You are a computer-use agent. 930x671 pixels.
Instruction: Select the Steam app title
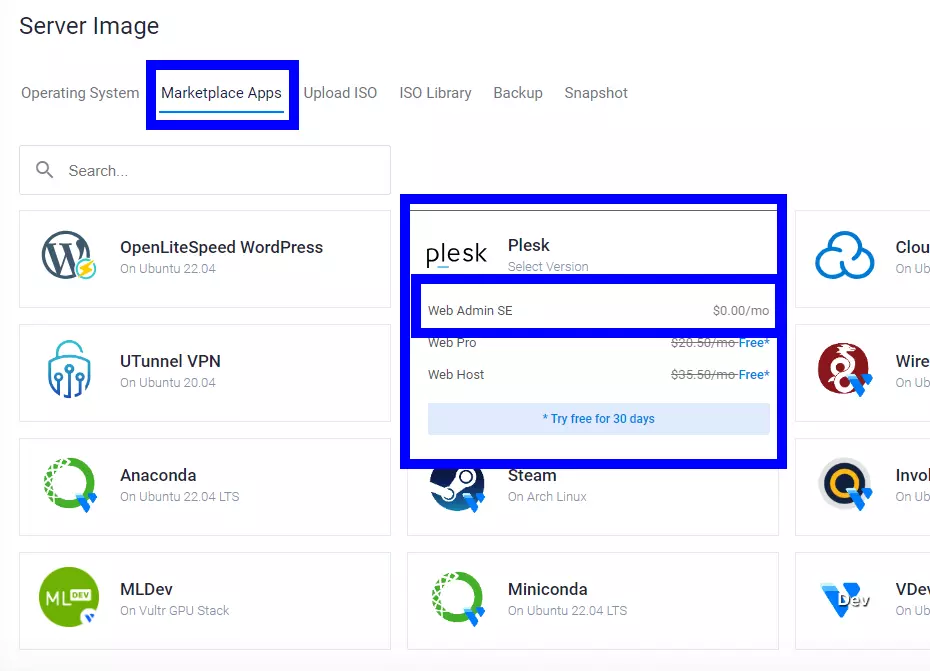tap(532, 476)
